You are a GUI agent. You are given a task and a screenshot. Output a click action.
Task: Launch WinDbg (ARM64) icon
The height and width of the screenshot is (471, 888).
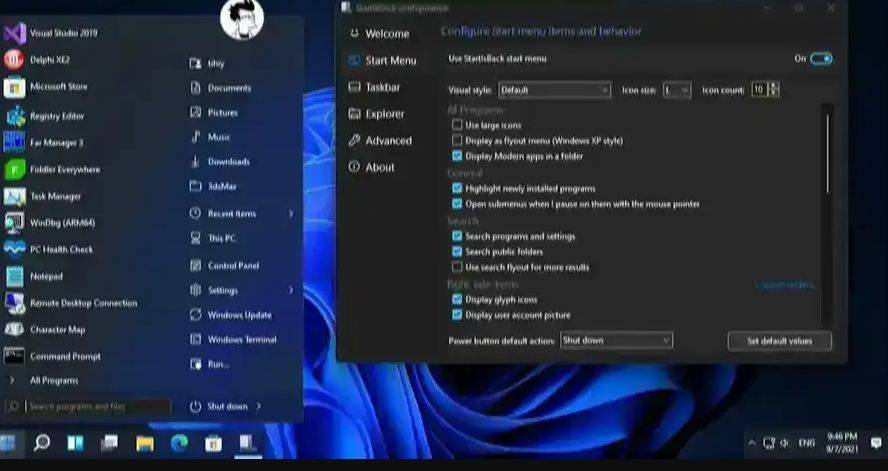tap(14, 223)
